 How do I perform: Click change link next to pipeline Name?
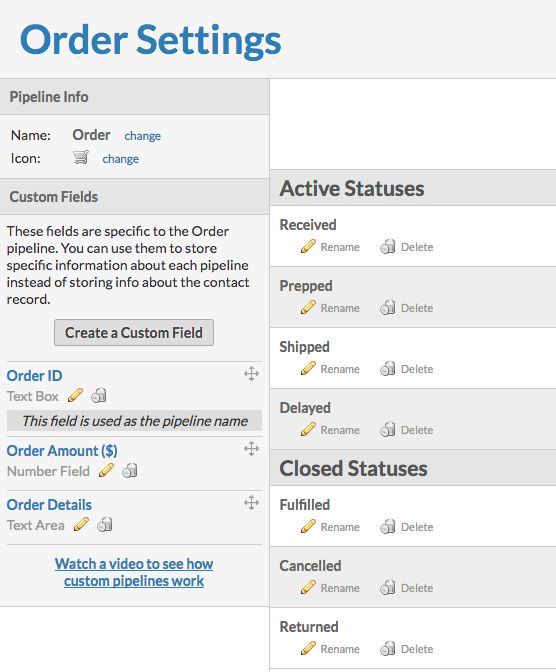tap(143, 136)
